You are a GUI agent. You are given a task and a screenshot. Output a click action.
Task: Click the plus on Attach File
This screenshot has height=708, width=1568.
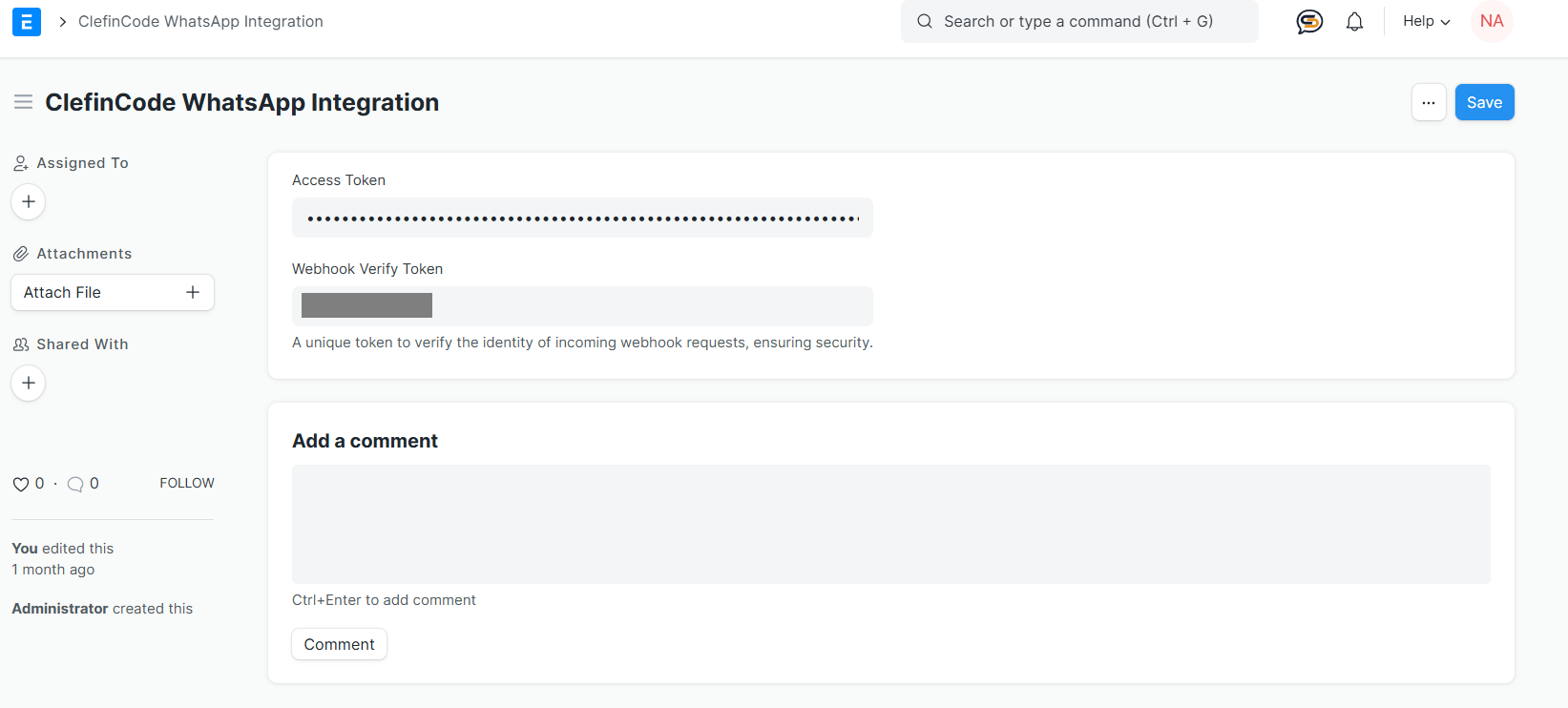click(193, 292)
